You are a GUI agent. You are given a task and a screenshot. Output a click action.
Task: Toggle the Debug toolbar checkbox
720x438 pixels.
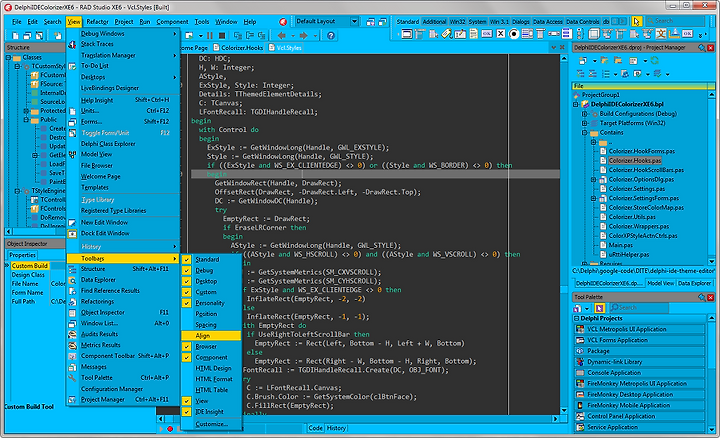click(186, 270)
